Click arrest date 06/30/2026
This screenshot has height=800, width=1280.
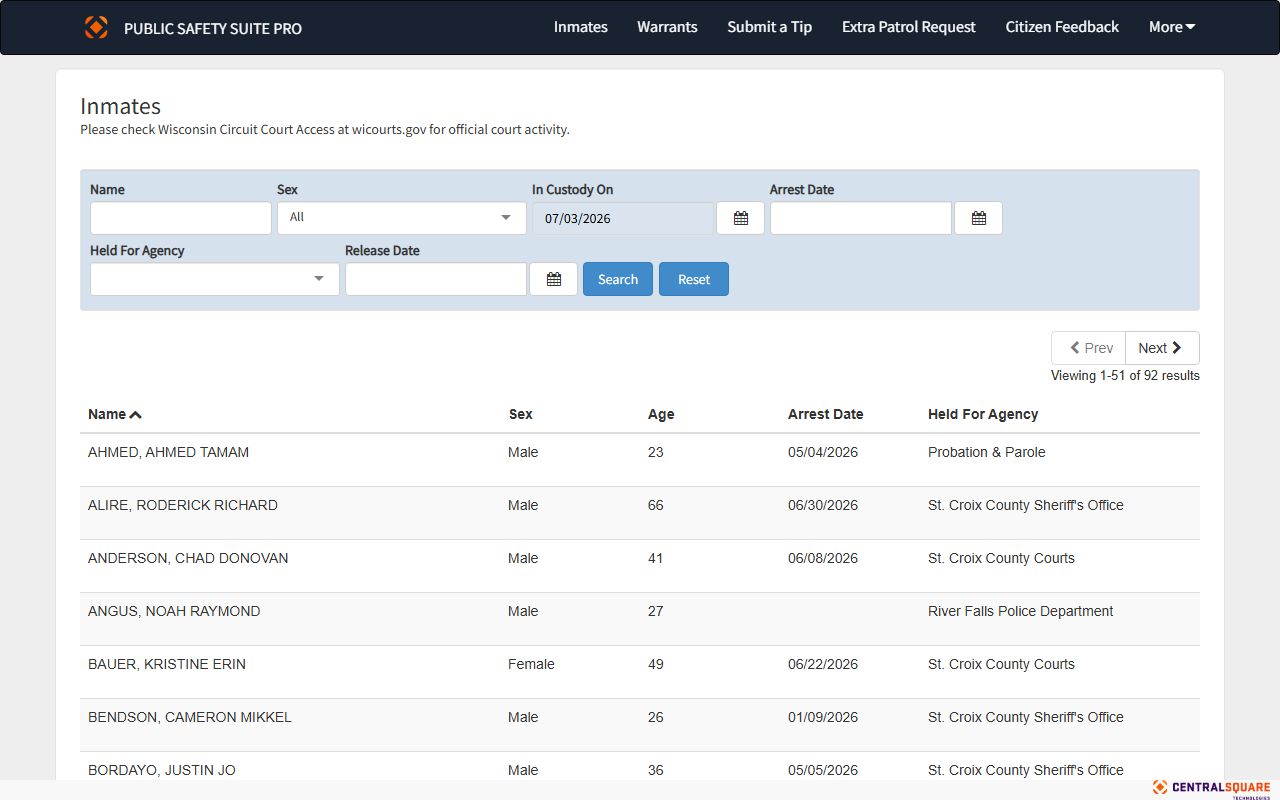pos(823,505)
